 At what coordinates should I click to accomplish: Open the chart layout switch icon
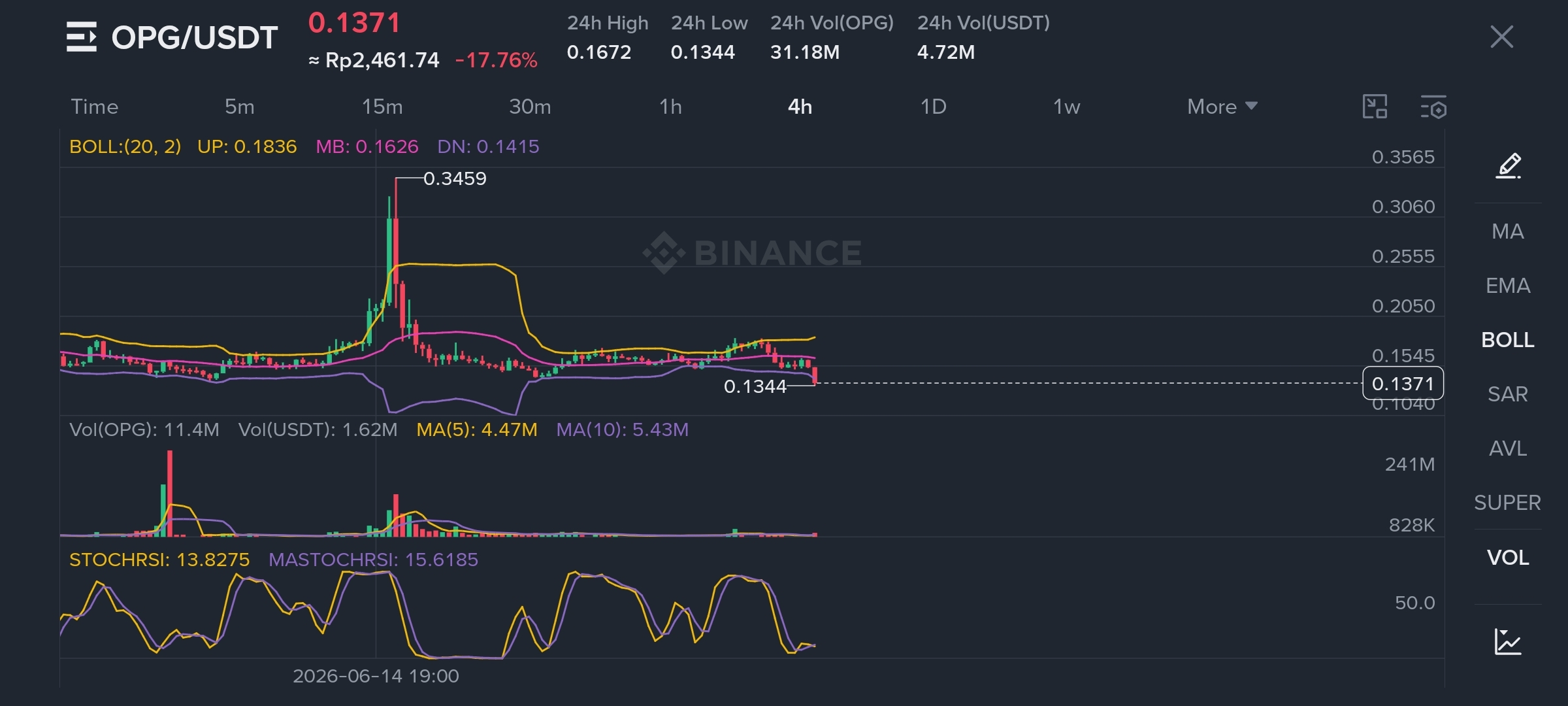click(1375, 107)
